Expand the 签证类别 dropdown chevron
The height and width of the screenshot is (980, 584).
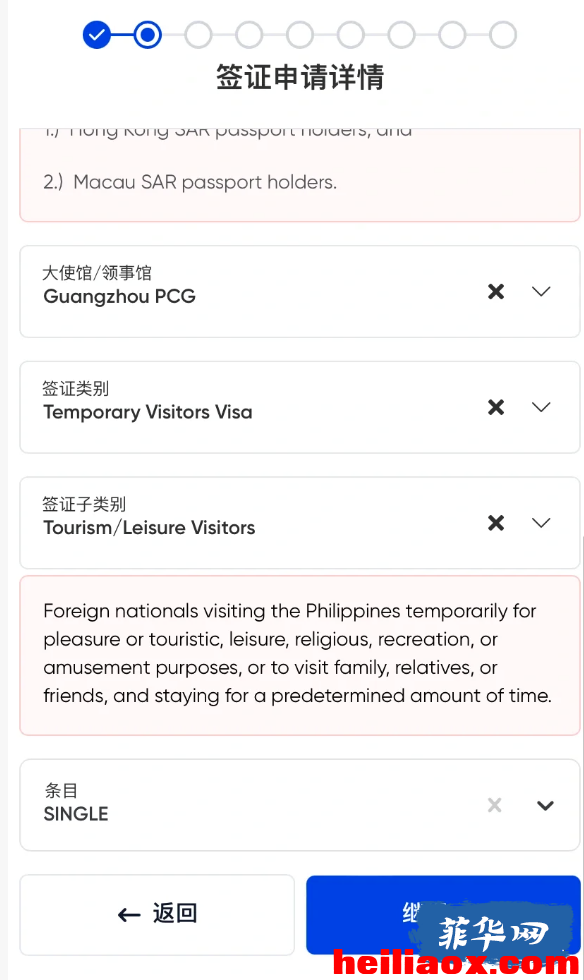(x=541, y=408)
